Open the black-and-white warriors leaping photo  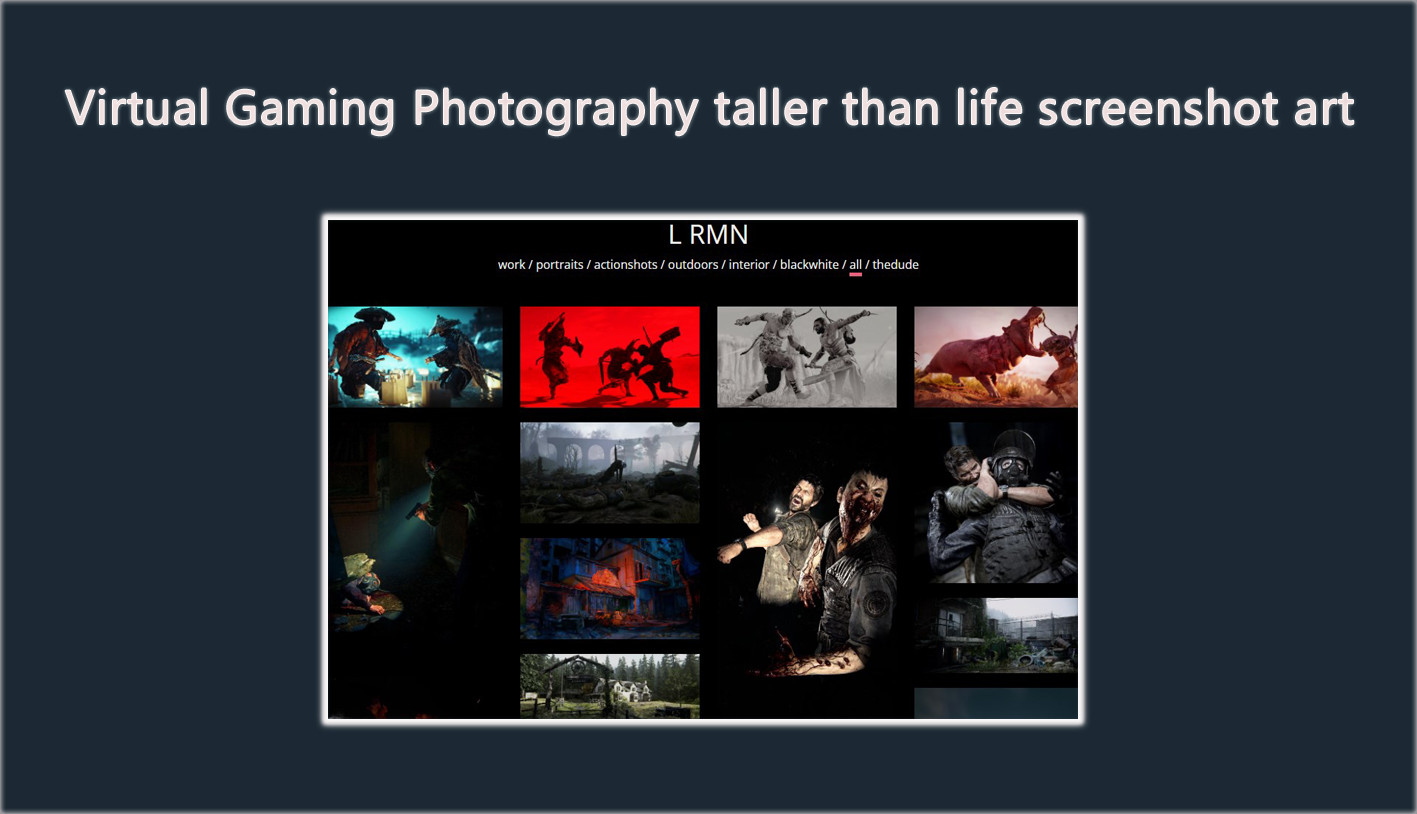[x=806, y=355]
